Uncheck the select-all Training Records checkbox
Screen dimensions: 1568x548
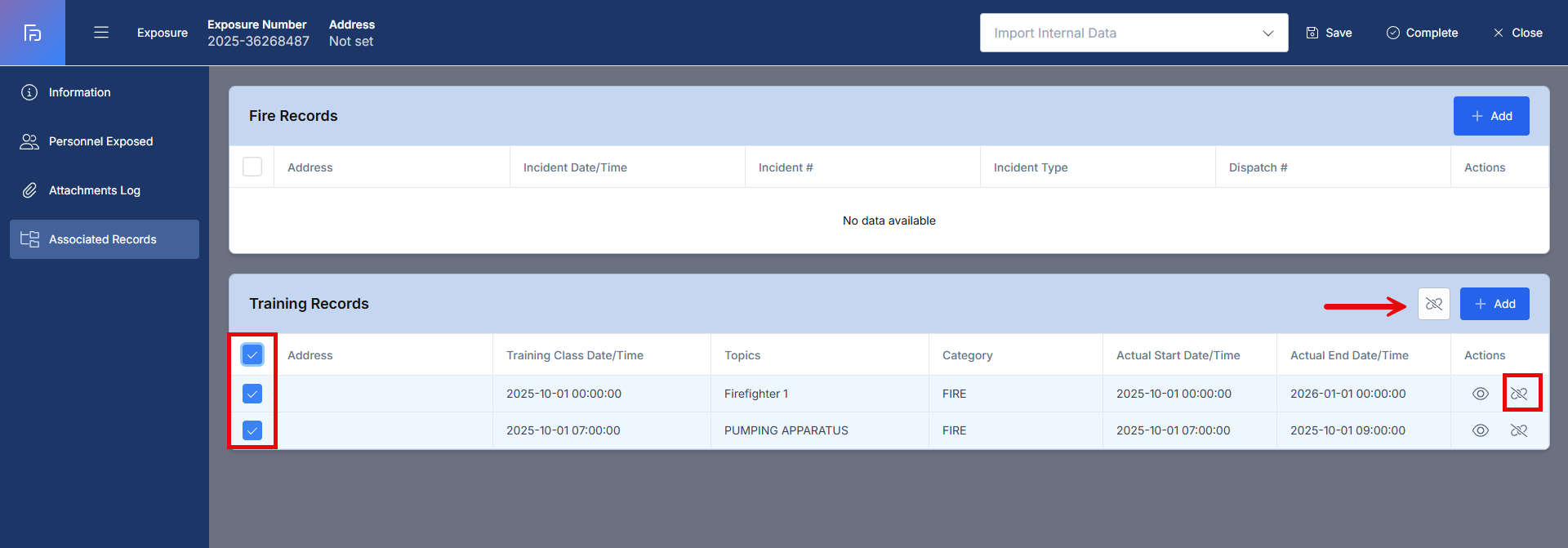[x=252, y=354]
